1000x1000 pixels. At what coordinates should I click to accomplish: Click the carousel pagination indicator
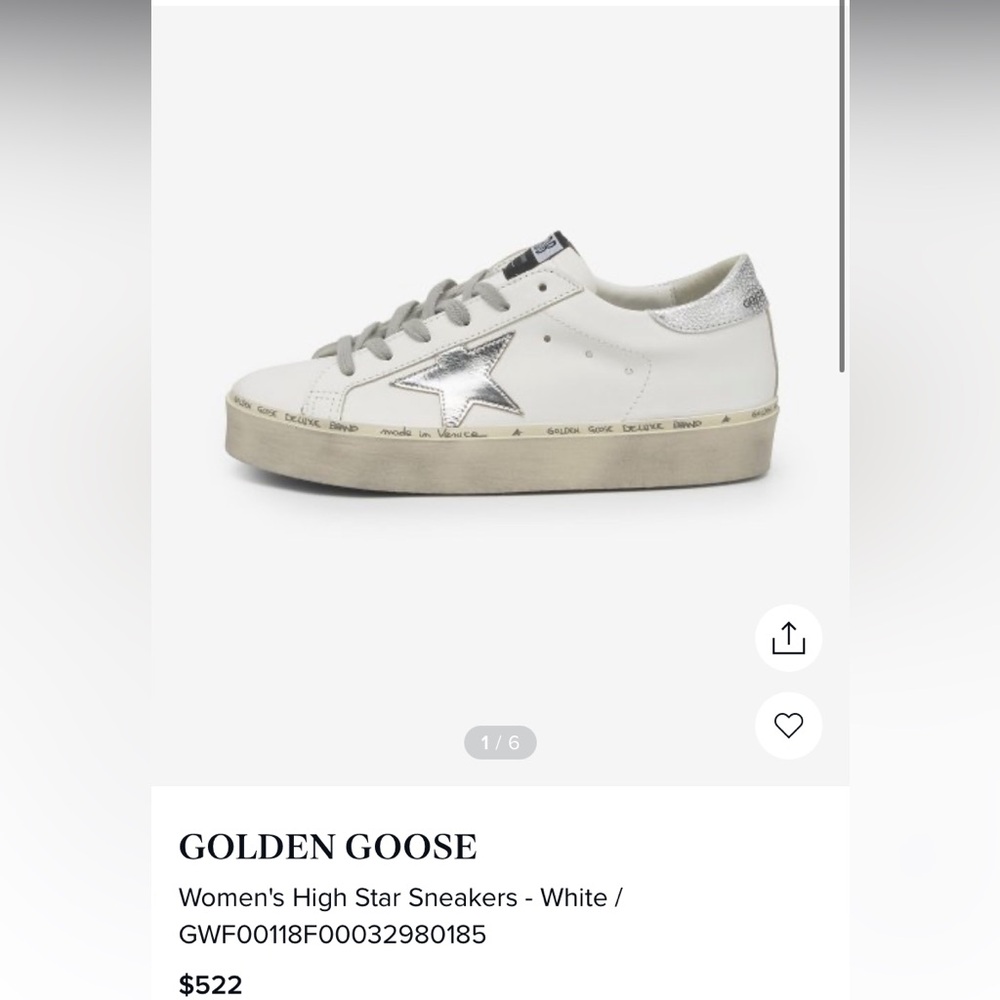click(500, 742)
